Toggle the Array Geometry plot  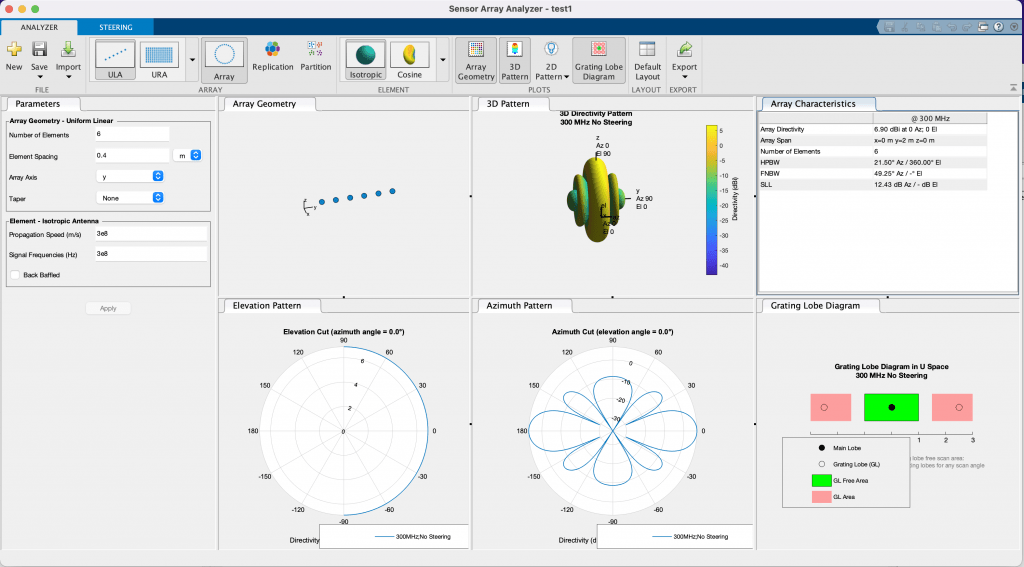[x=476, y=60]
